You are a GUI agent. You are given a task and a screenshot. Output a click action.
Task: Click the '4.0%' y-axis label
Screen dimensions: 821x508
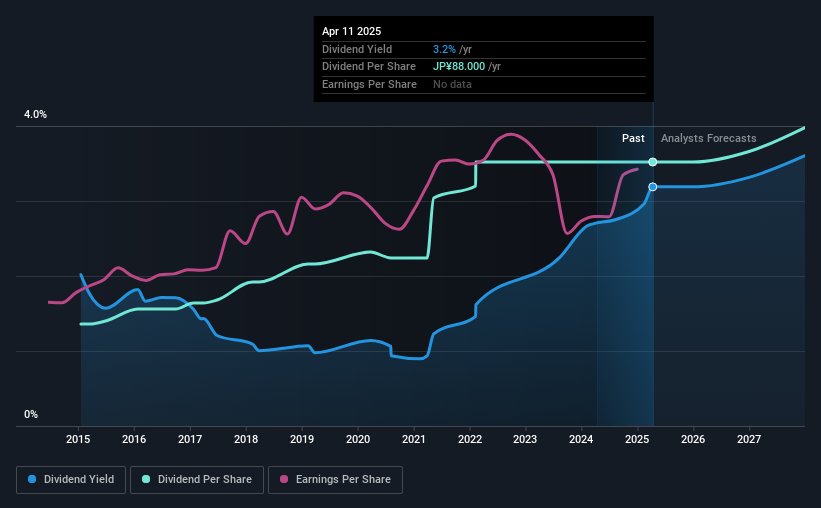coord(35,115)
